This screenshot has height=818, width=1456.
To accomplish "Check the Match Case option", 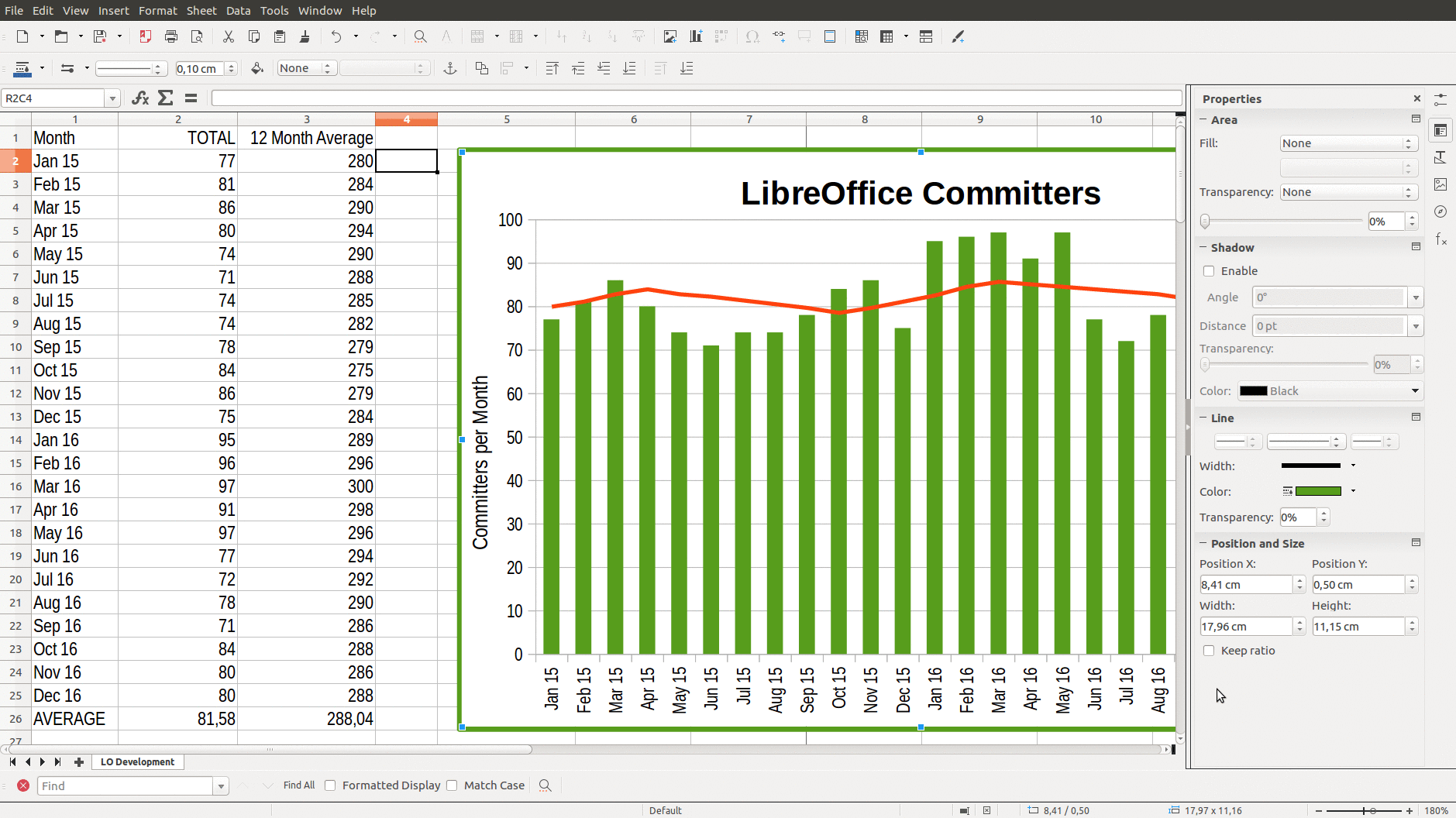I will pyautogui.click(x=453, y=785).
